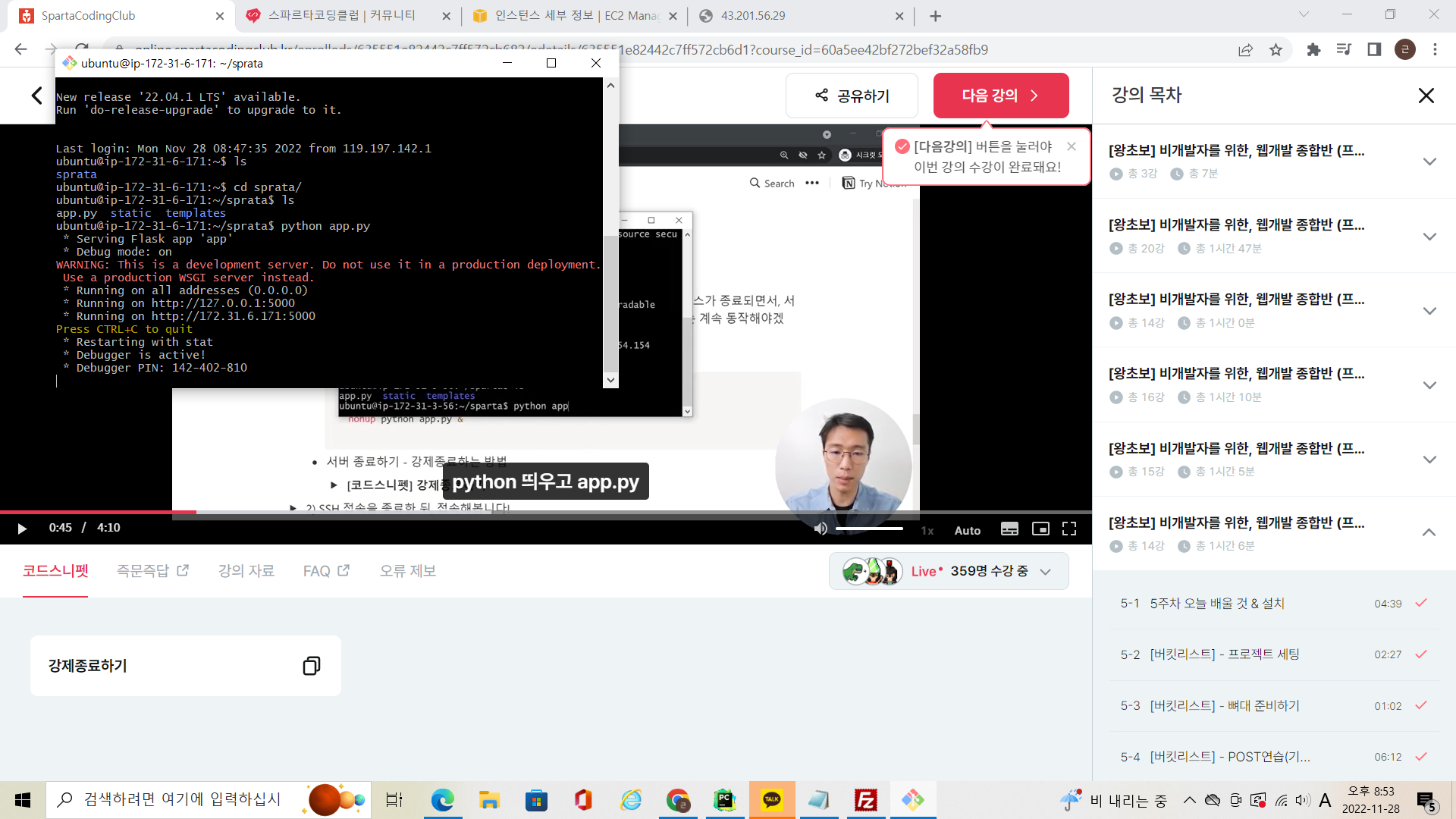This screenshot has height=819, width=1456.
Task: Share this page icon in address bar
Action: 1245,50
